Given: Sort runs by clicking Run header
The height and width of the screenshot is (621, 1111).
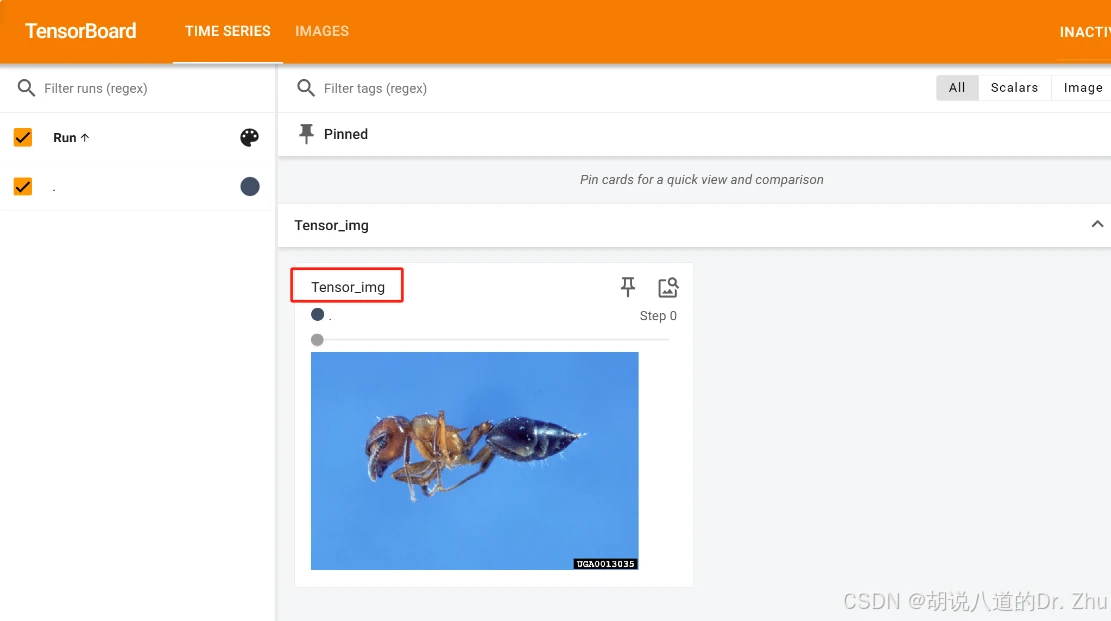Looking at the screenshot, I should pyautogui.click(x=71, y=138).
